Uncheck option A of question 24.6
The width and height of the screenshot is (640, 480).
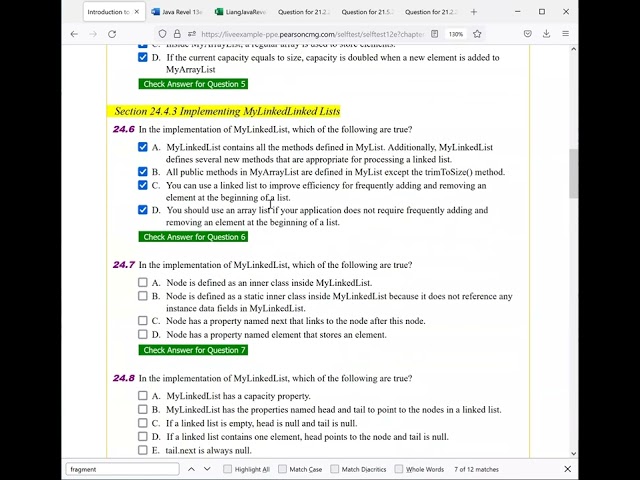point(142,147)
